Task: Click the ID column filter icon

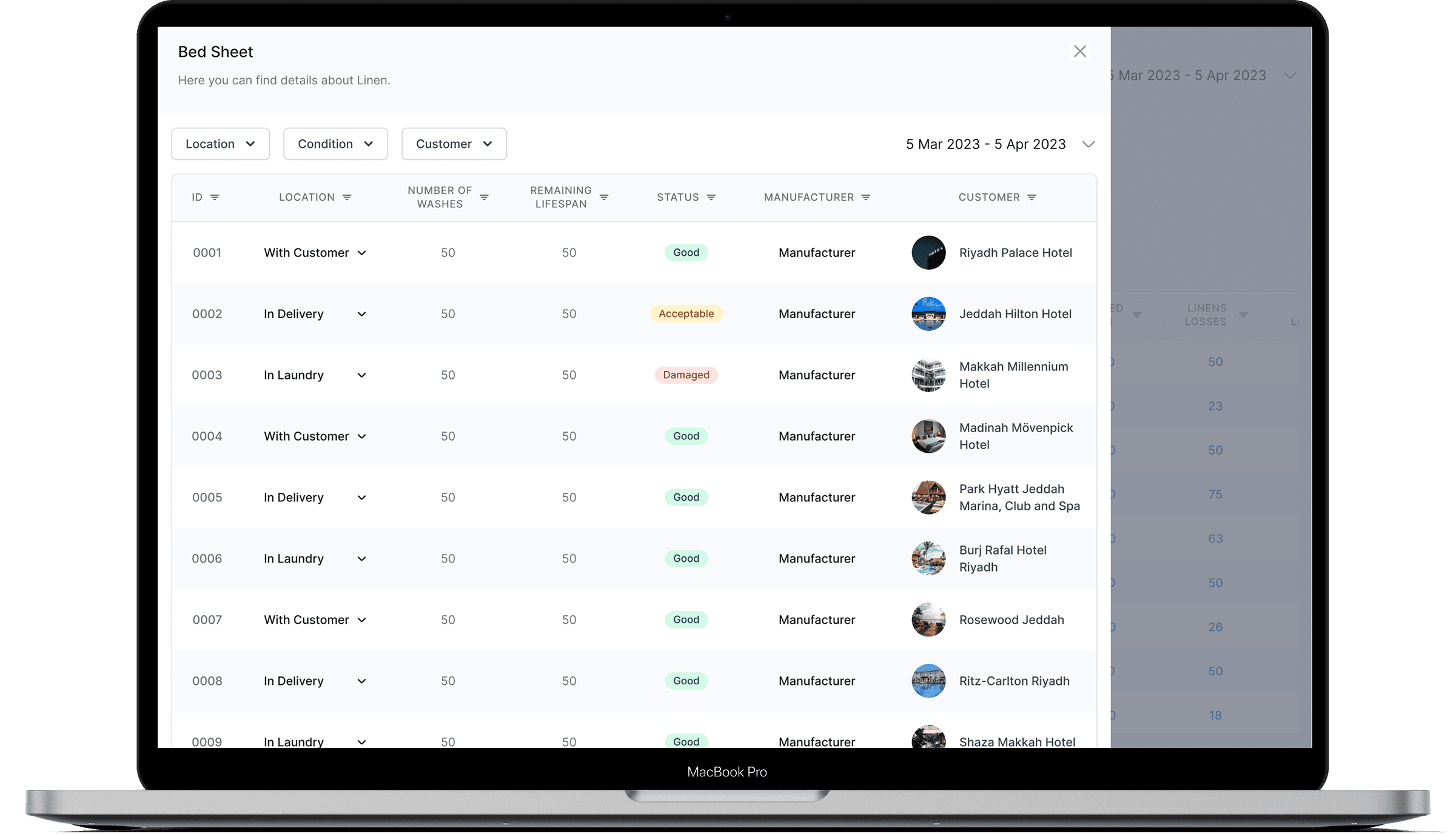Action: (215, 198)
